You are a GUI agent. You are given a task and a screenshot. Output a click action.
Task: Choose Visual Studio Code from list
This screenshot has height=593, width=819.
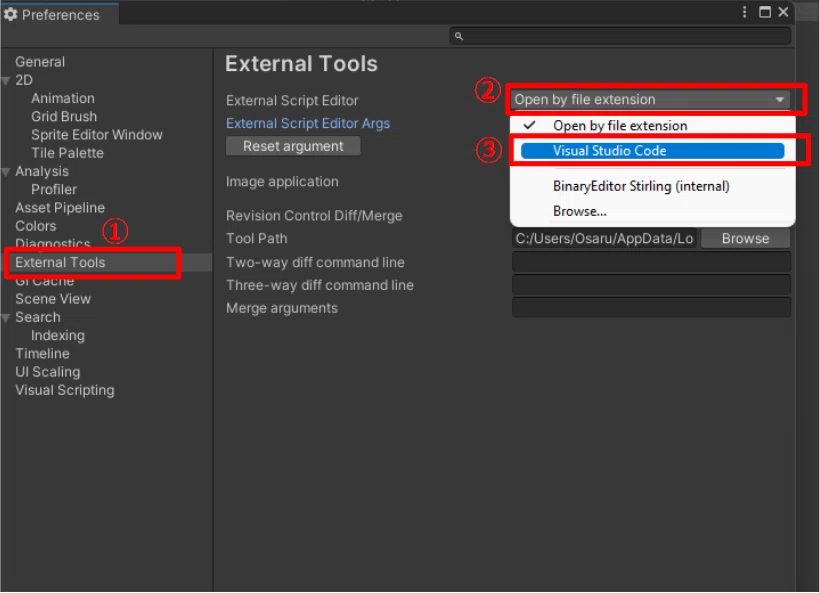pos(652,151)
